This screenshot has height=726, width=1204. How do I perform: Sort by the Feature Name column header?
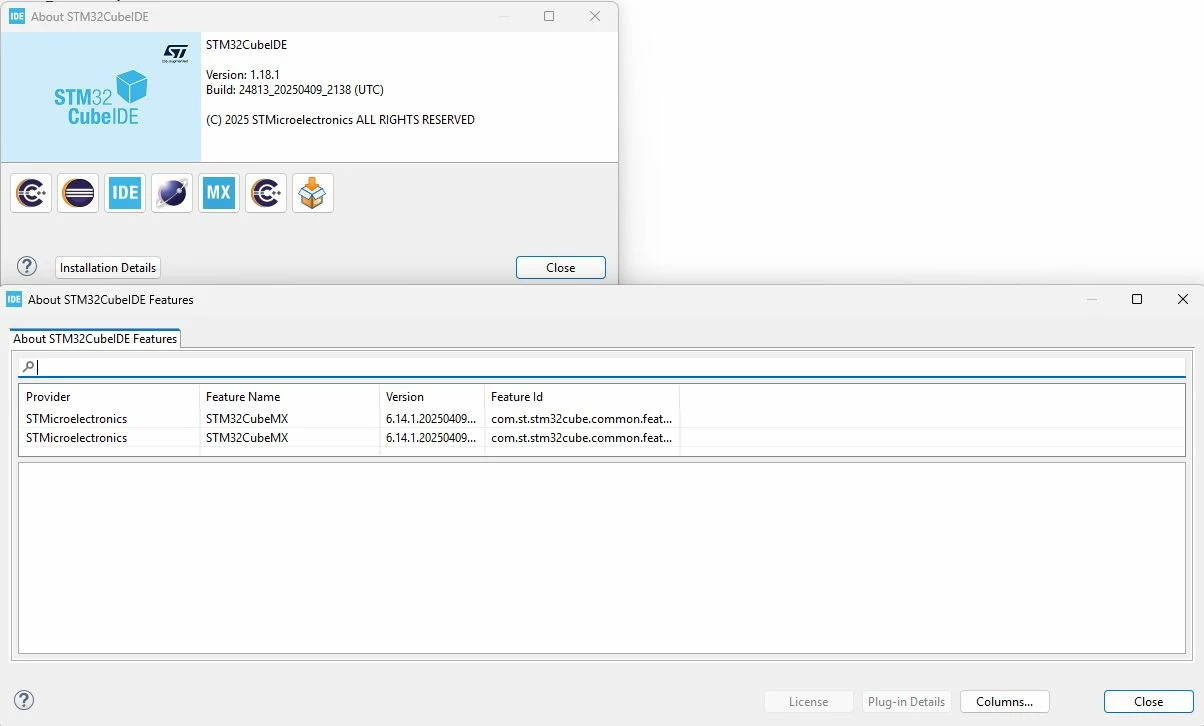point(290,397)
